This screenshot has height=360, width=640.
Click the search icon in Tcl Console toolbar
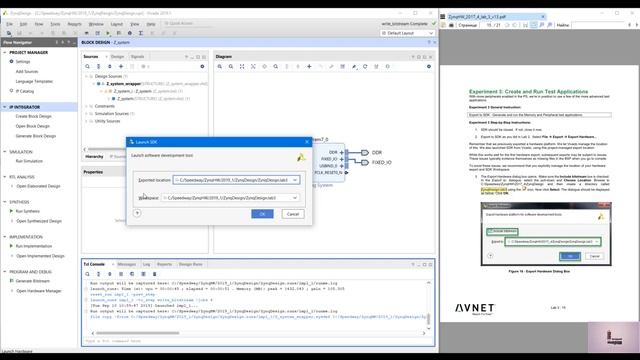click(87, 274)
